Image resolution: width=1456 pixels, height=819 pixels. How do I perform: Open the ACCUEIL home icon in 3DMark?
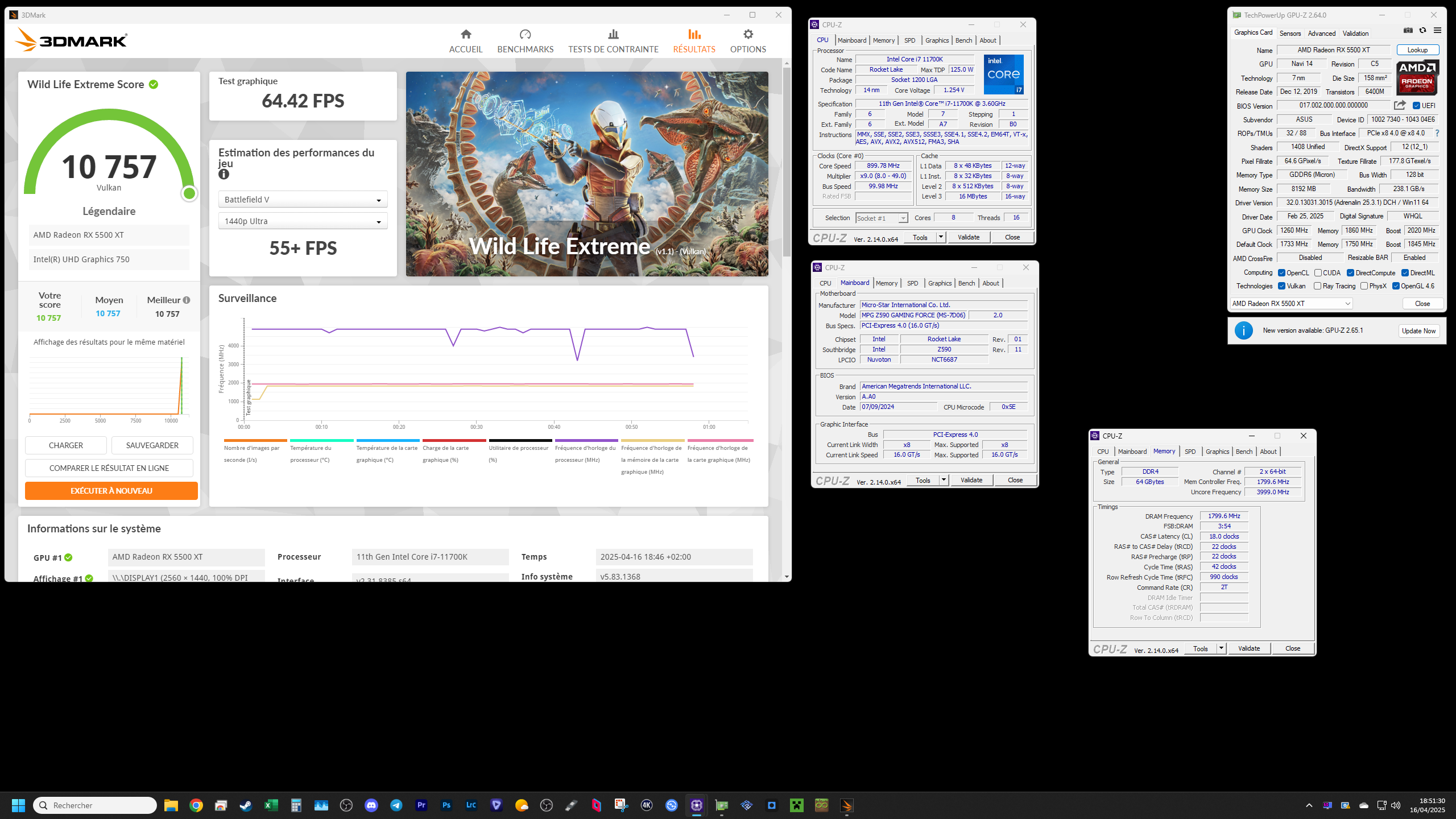click(466, 34)
